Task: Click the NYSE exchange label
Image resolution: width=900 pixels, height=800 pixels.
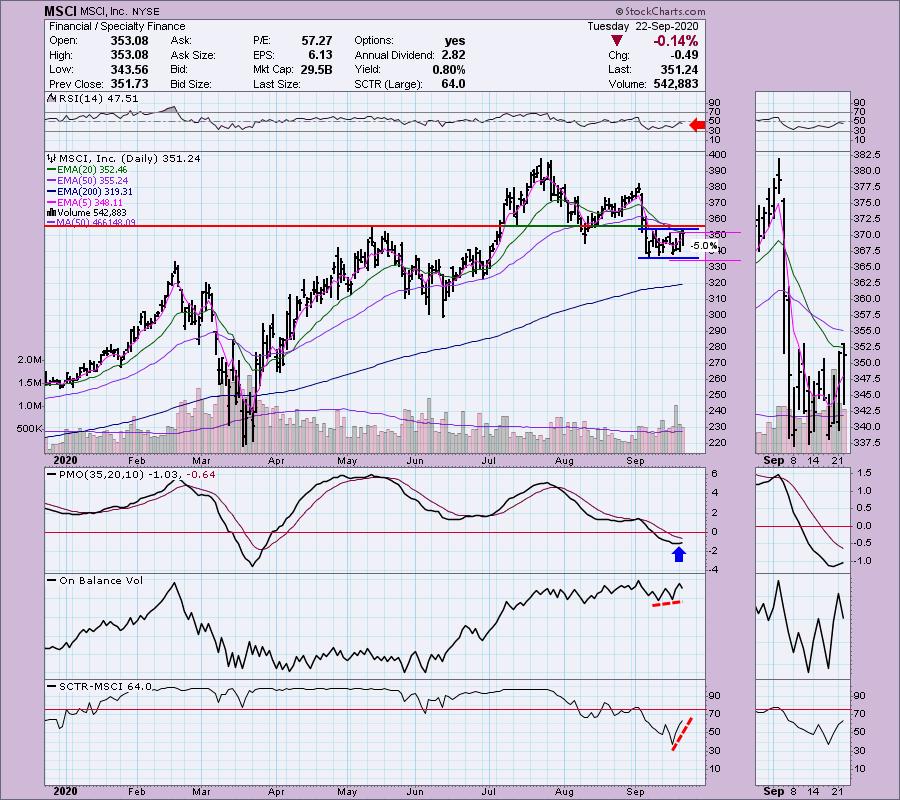Action: (x=144, y=11)
